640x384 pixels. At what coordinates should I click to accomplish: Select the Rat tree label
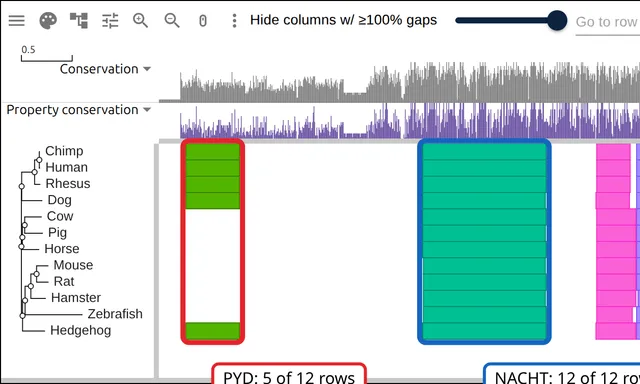tap(64, 282)
